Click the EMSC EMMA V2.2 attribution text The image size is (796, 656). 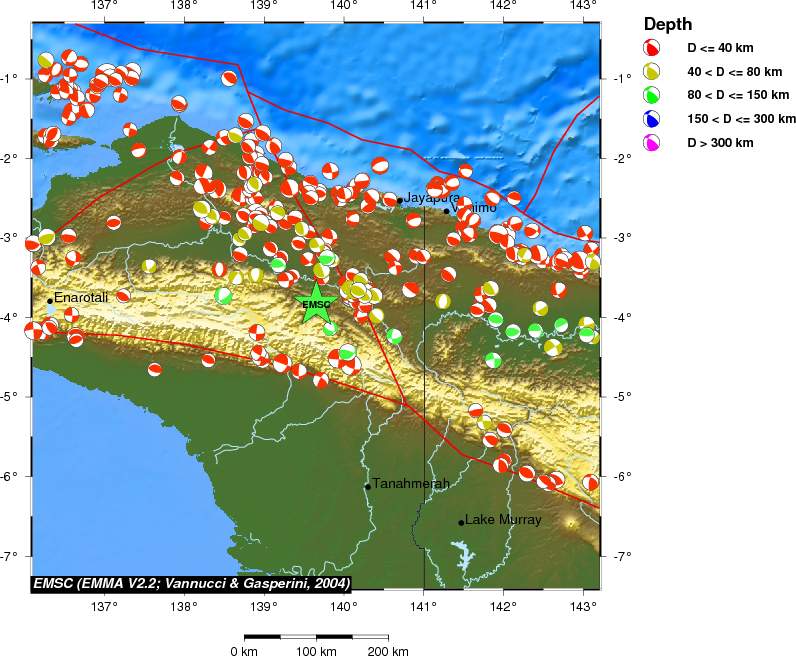191,583
